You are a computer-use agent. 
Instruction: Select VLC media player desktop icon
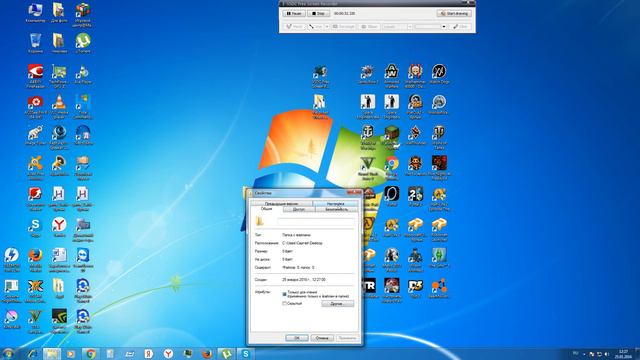coord(59,107)
